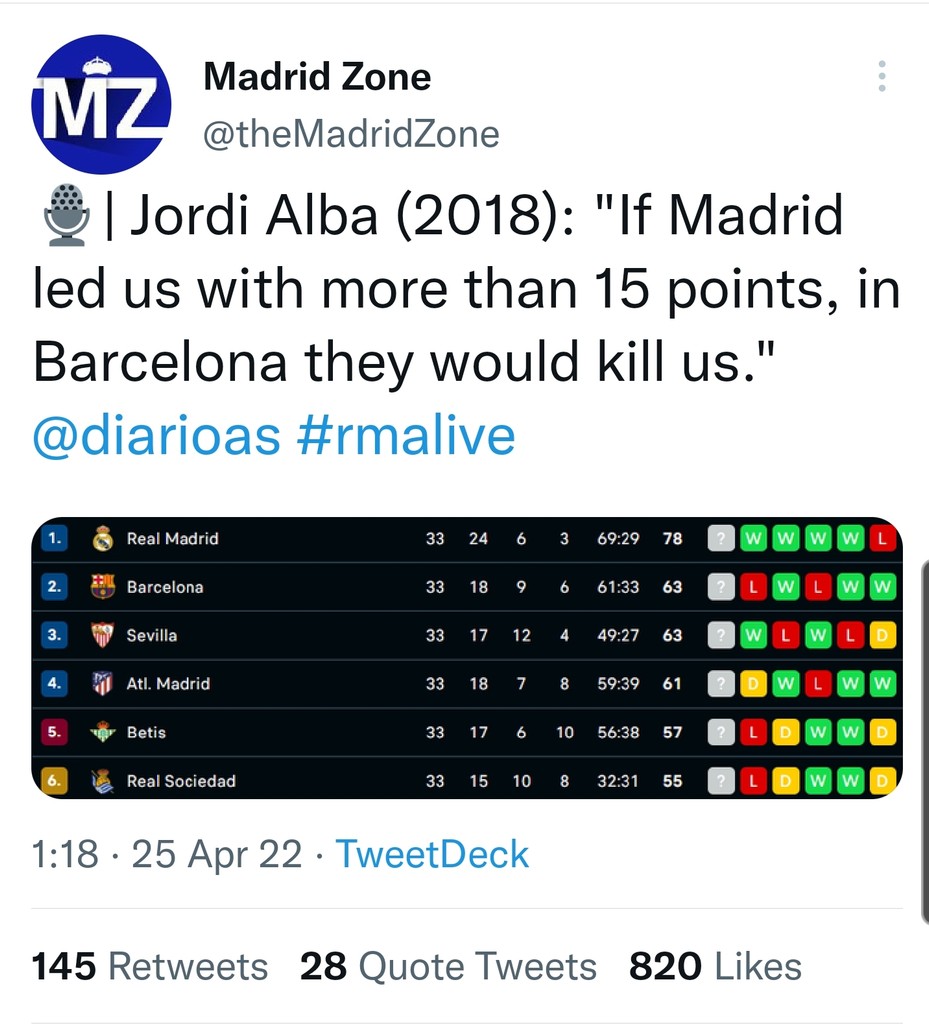Open the #rmalive hashtag
This screenshot has height=1024, width=929.
406,436
